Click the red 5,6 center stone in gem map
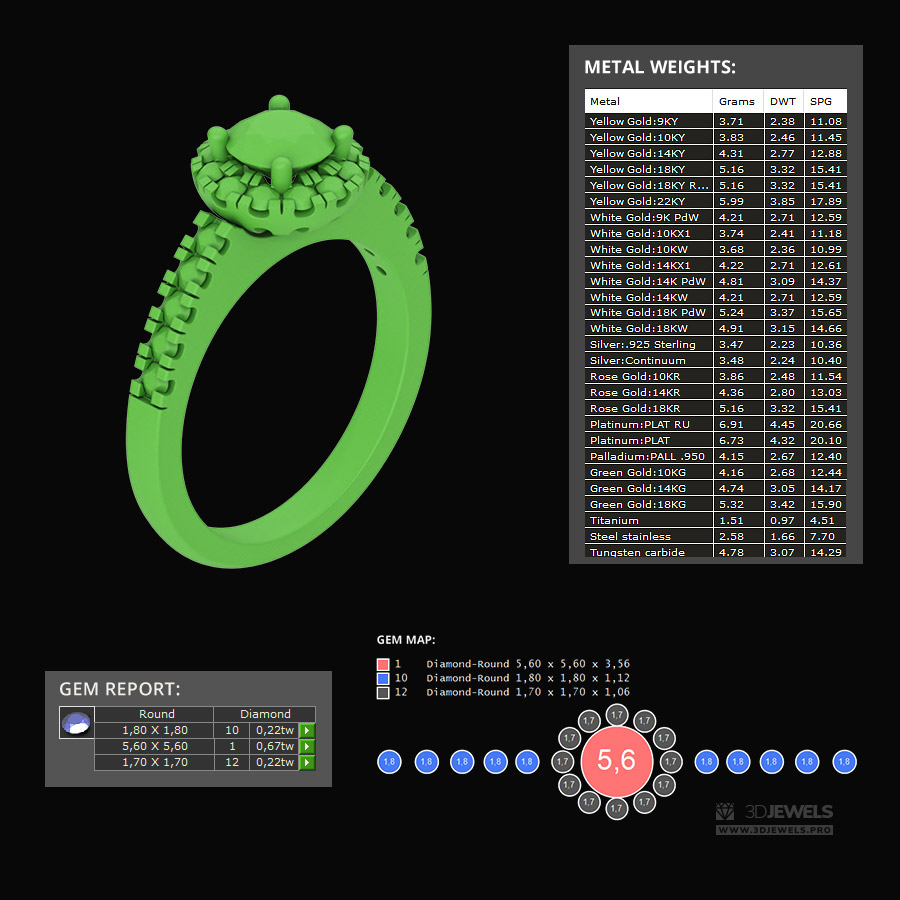900x900 pixels. [616, 761]
